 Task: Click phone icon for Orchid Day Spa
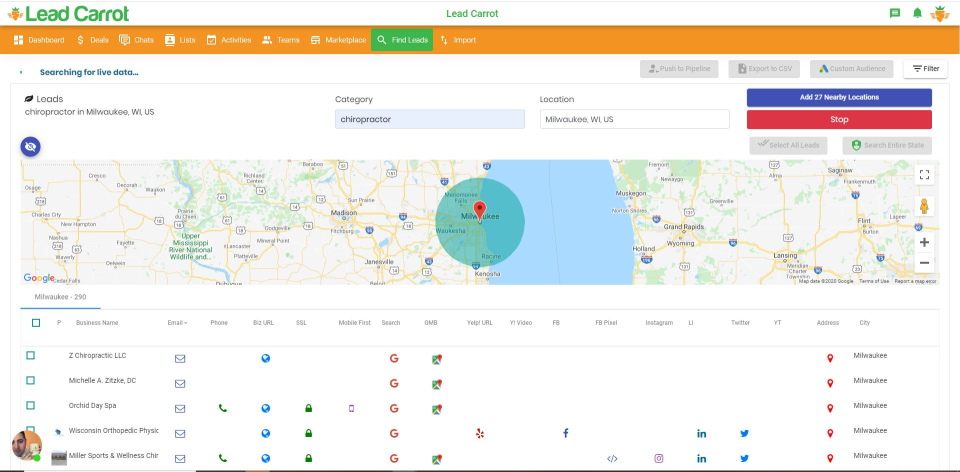coord(223,408)
